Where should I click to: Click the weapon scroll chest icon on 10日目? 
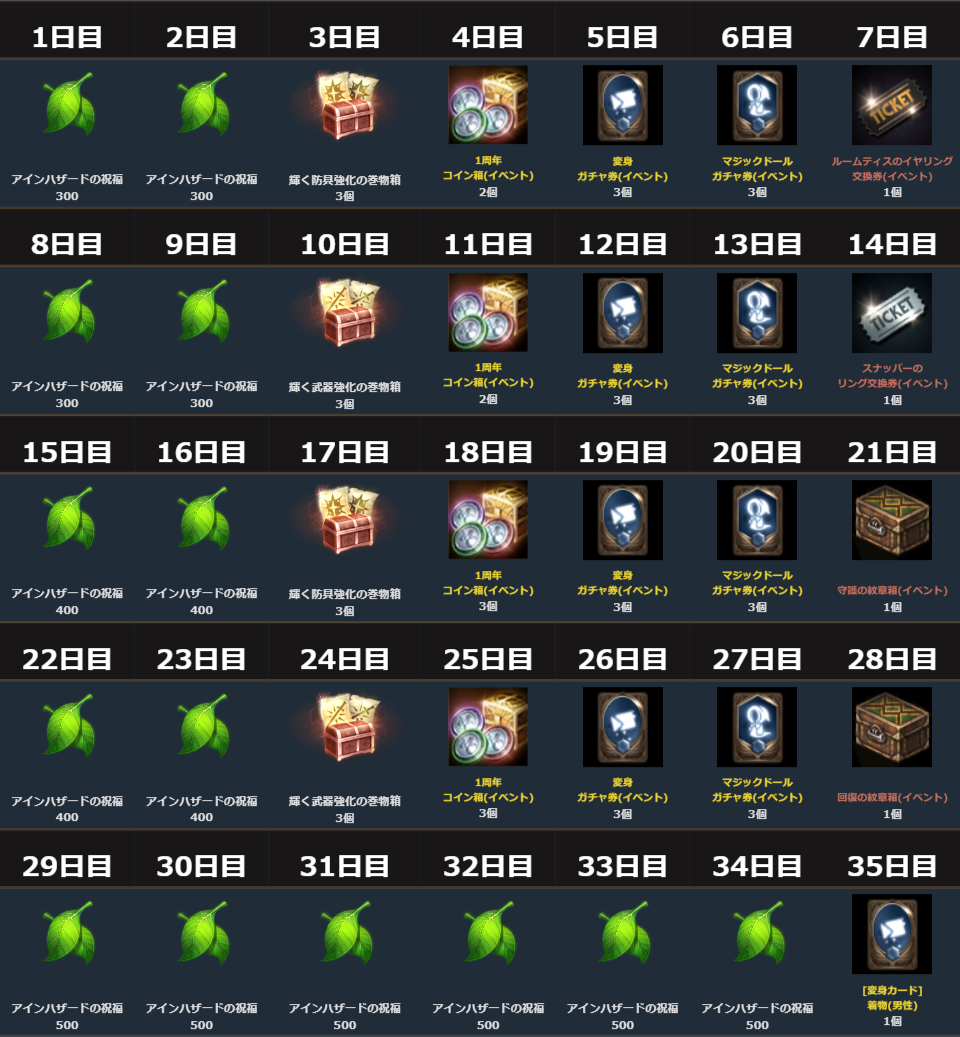346,313
